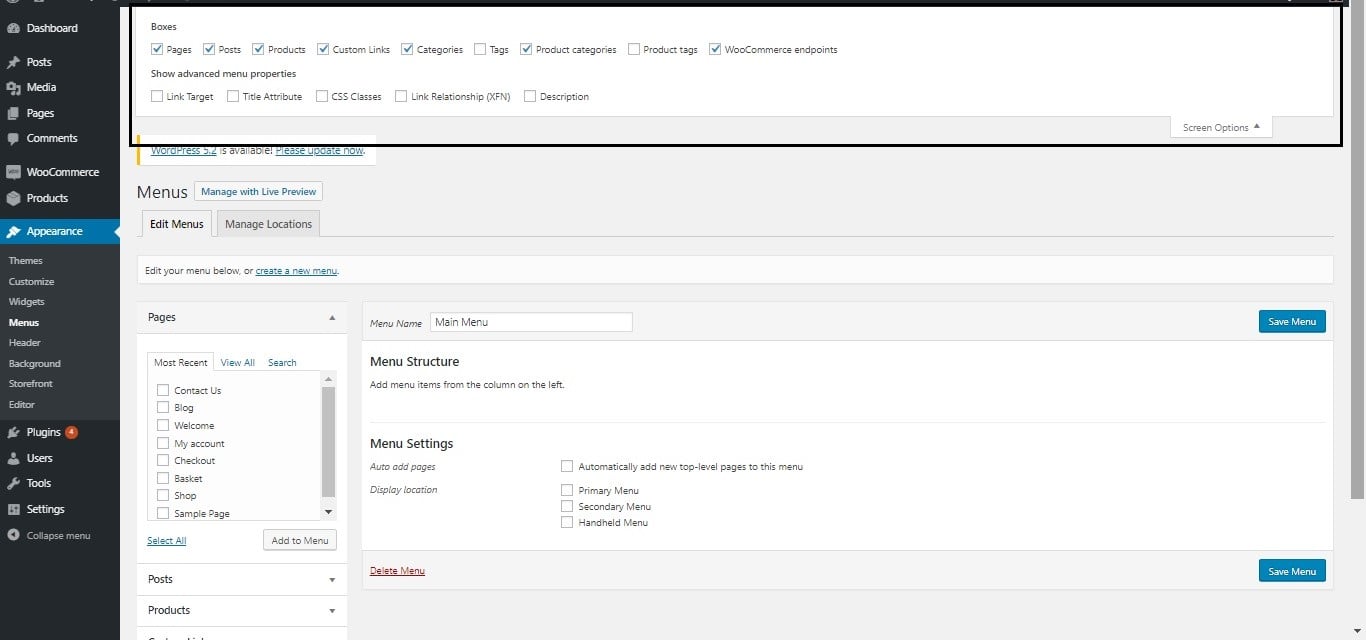Click the Media library icon
Viewport: 1366px width, 640px height.
click(x=13, y=88)
